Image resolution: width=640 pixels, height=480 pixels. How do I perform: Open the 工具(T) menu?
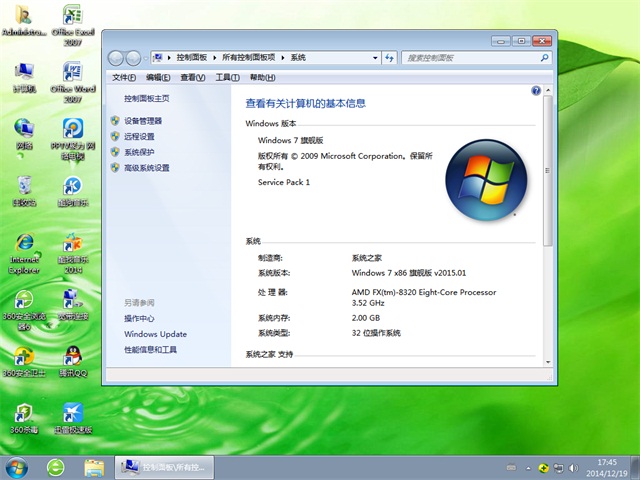coord(227,77)
